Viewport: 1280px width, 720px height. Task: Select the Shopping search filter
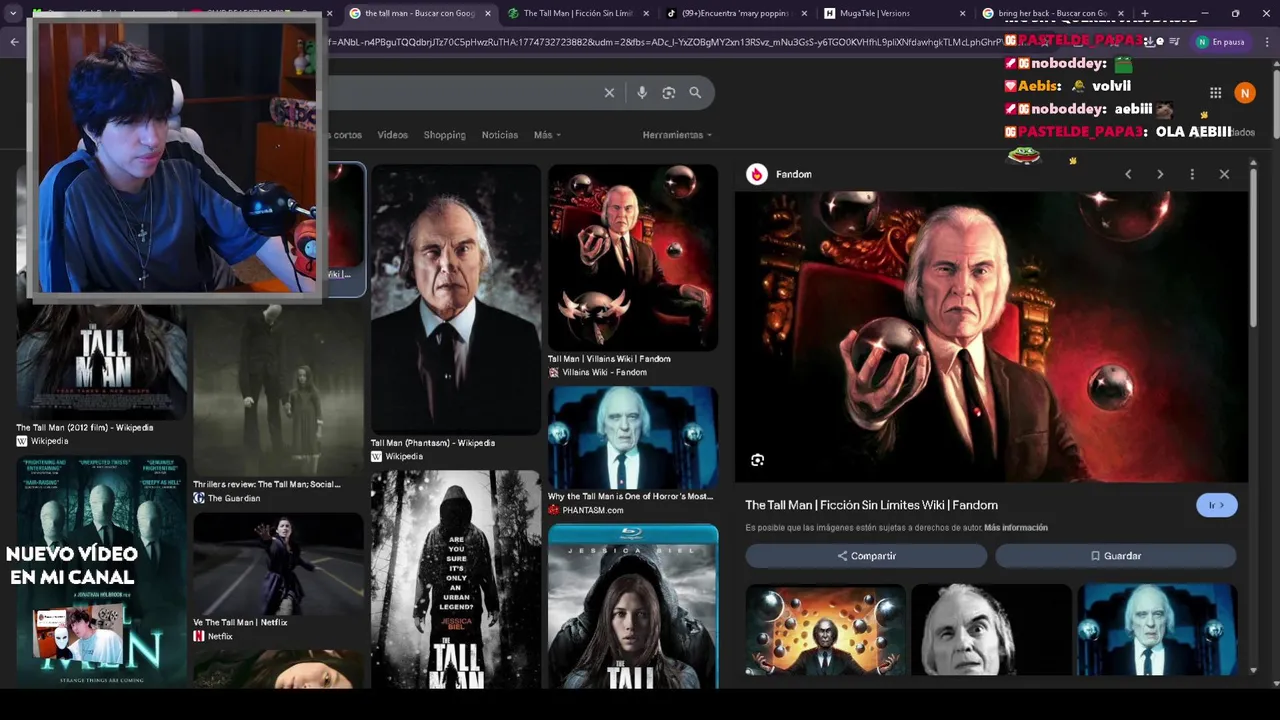[444, 135]
